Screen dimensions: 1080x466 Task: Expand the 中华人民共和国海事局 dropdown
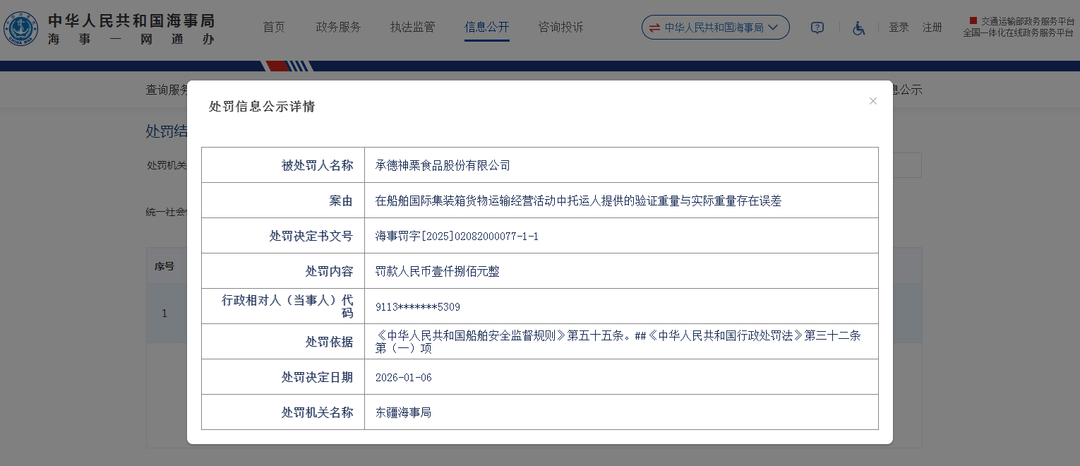(715, 28)
